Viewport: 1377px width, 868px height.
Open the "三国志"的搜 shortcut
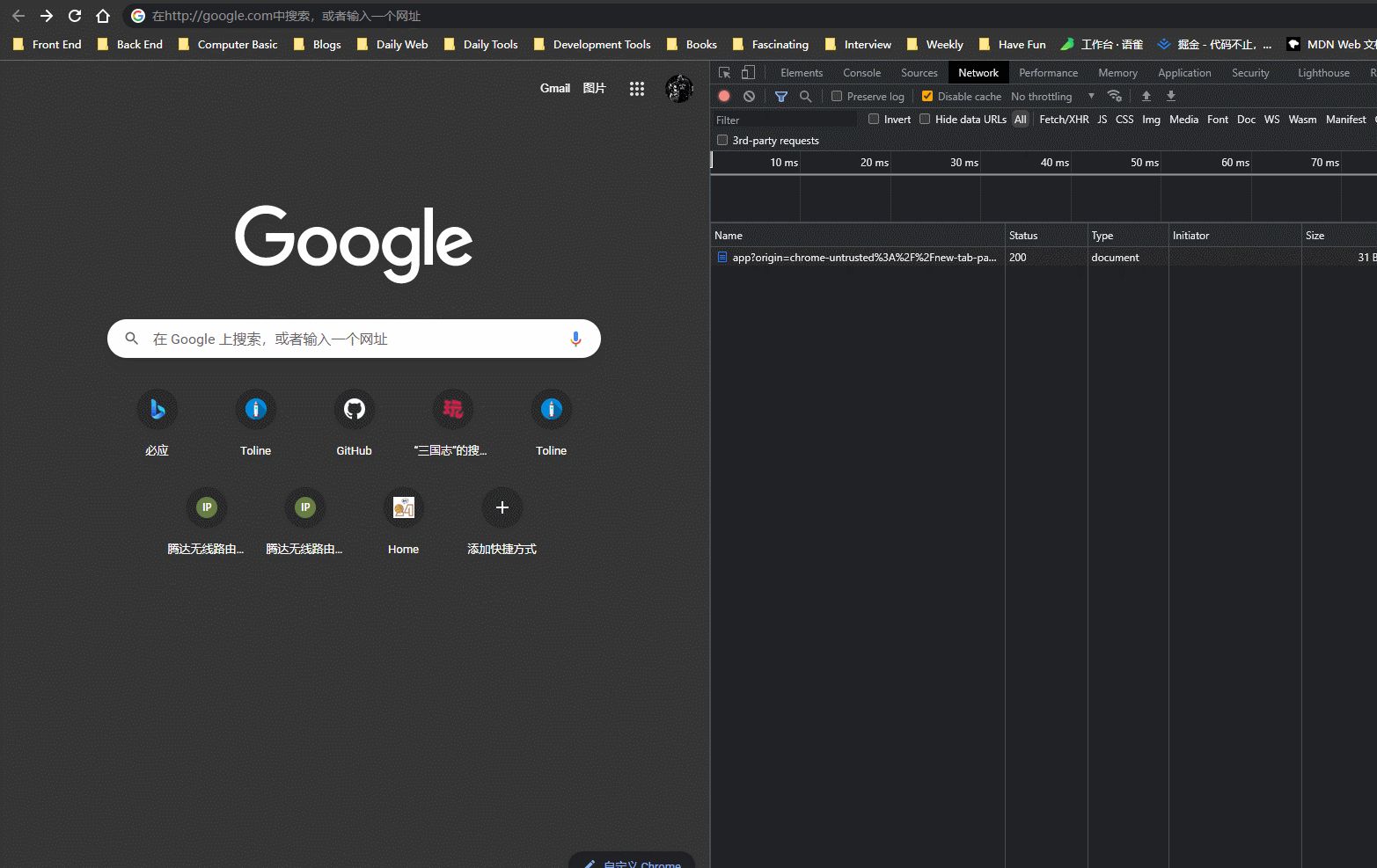[453, 423]
